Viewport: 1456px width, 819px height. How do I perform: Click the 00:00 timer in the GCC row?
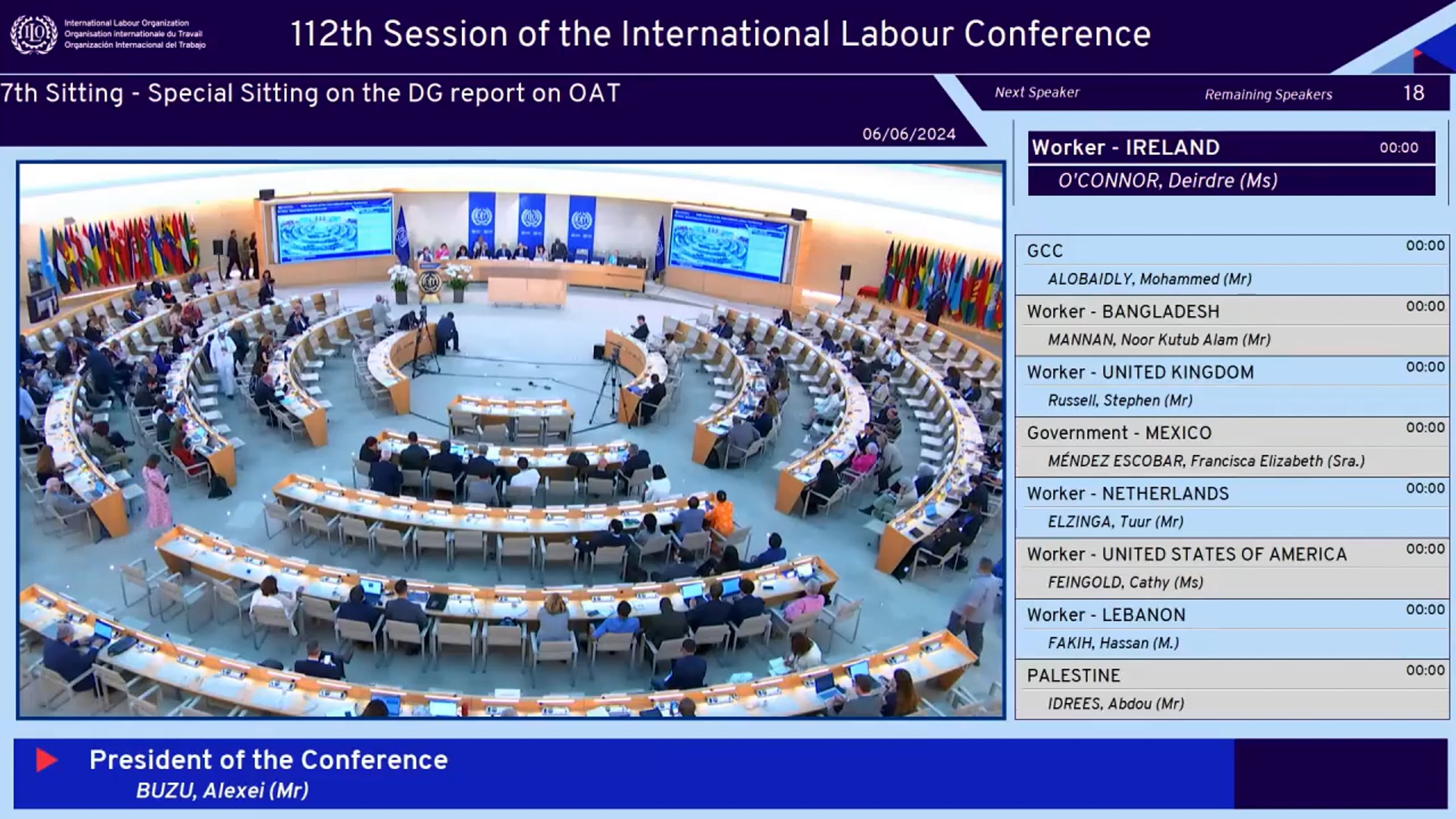[1425, 246]
